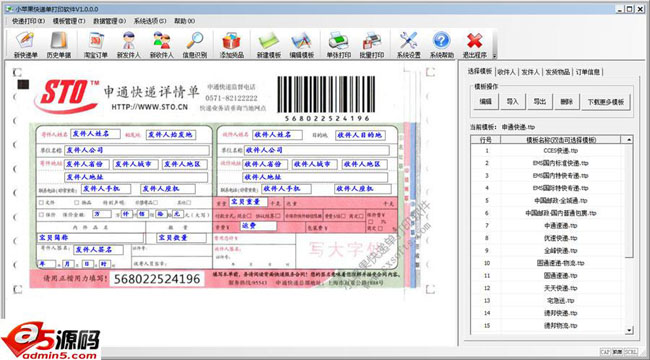Screen dimensions: 650x360
Task: Switch to the 选择模板 tab
Action: click(480, 71)
